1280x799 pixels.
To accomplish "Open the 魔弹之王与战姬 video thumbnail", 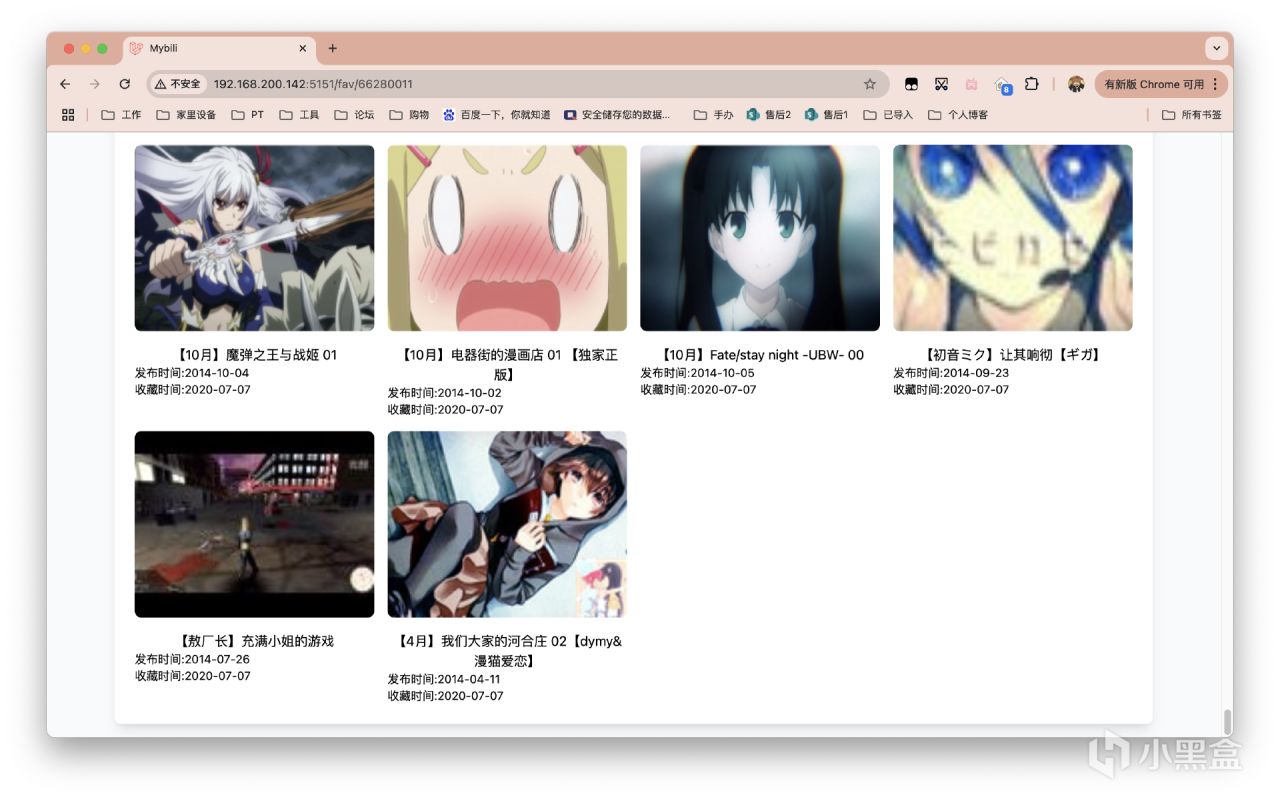I will click(254, 238).
